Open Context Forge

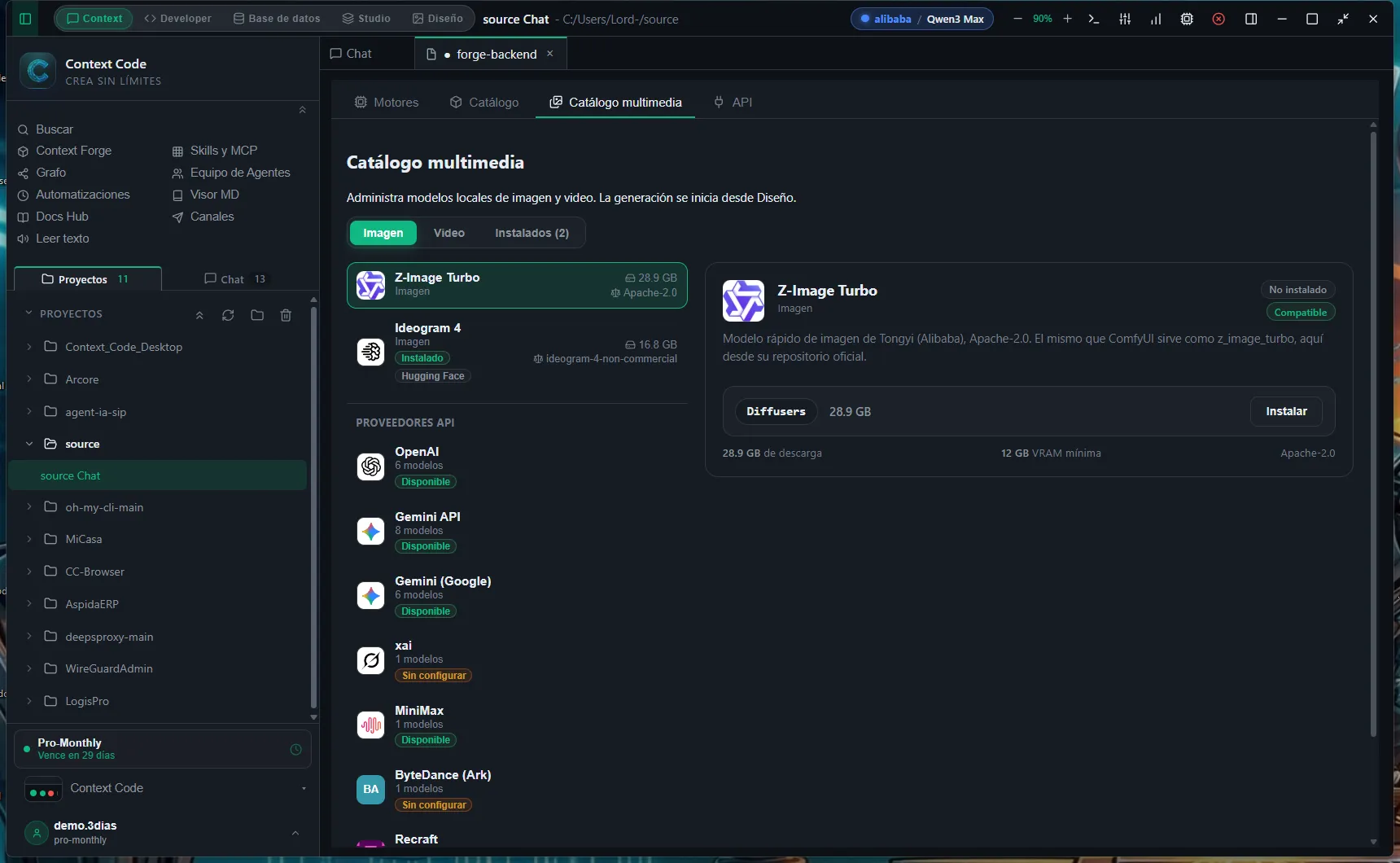point(65,151)
